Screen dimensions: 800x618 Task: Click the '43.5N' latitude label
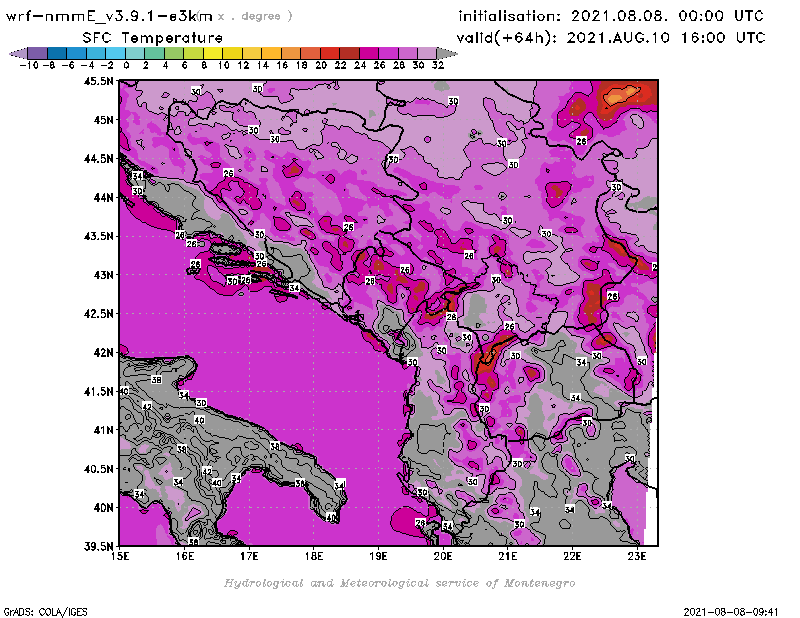tap(98, 236)
